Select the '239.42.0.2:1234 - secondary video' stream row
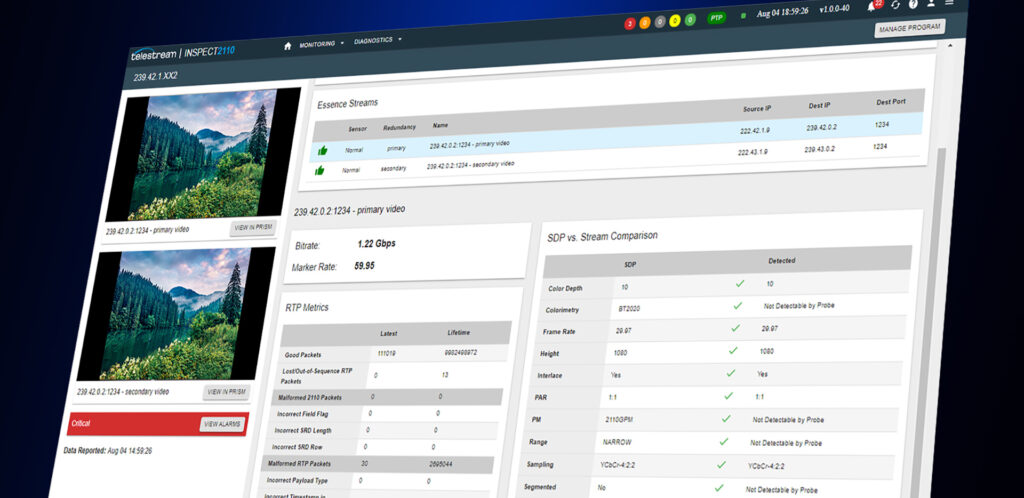 (x=616, y=159)
